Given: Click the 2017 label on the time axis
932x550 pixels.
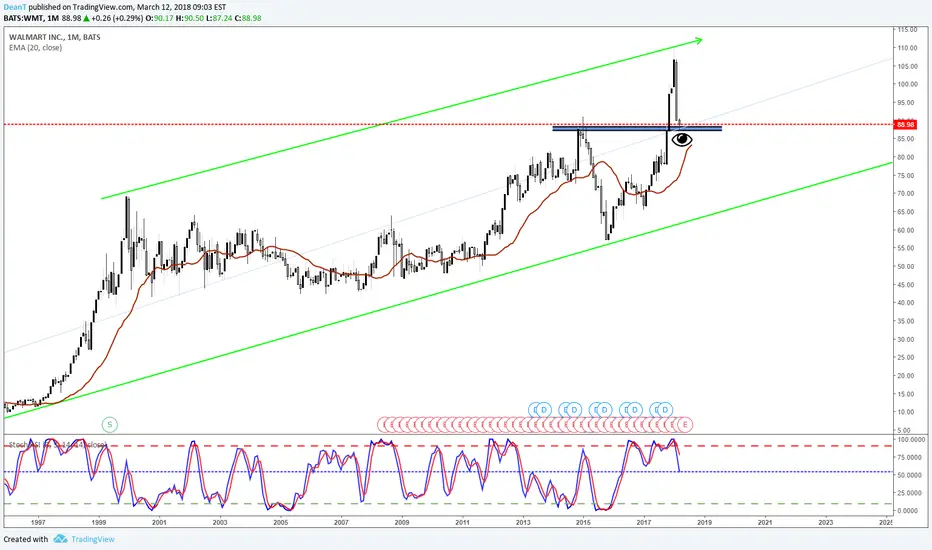Looking at the screenshot, I should coord(644,523).
